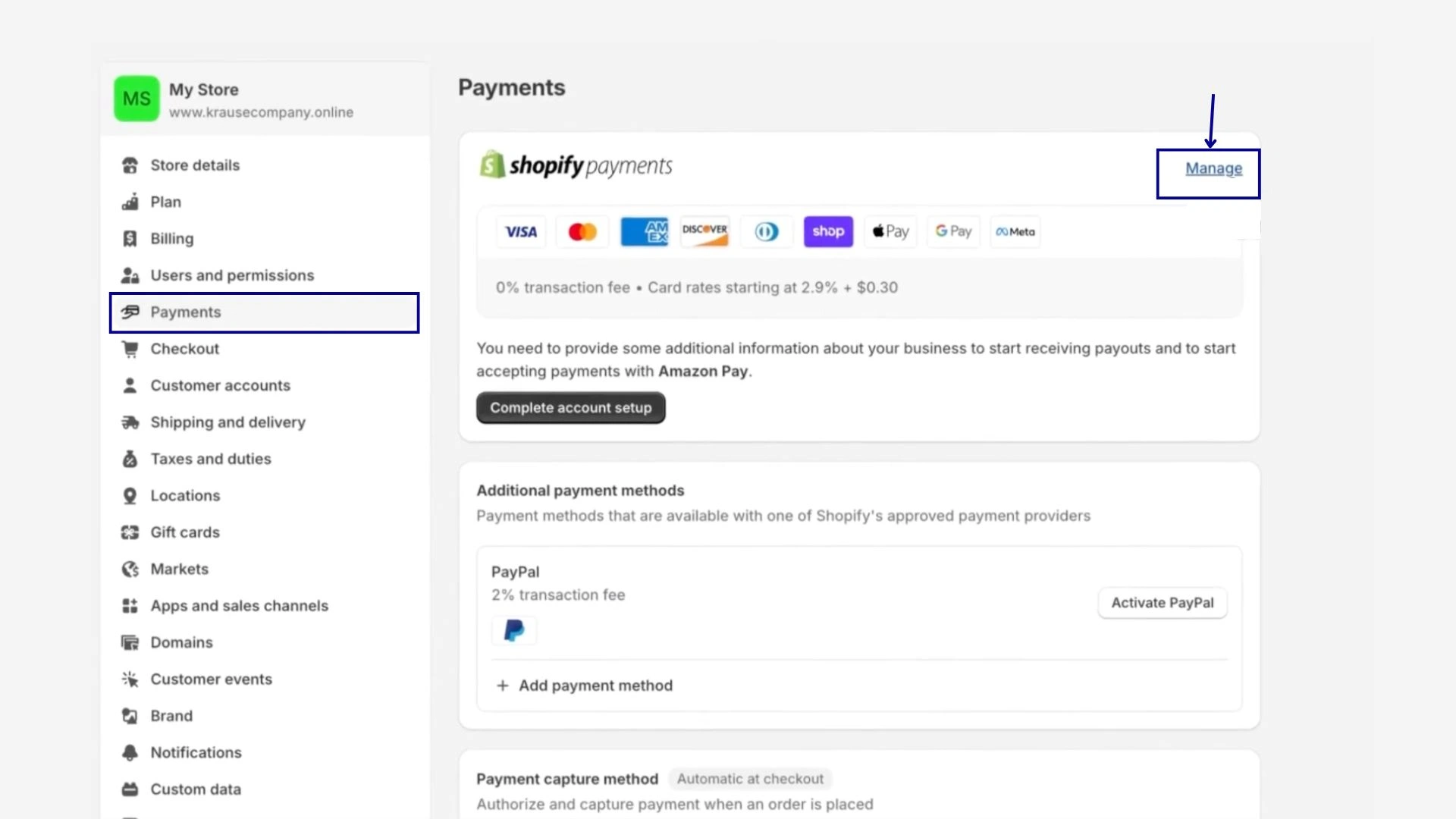
Task: Click the Diners Club logo
Action: point(767,231)
